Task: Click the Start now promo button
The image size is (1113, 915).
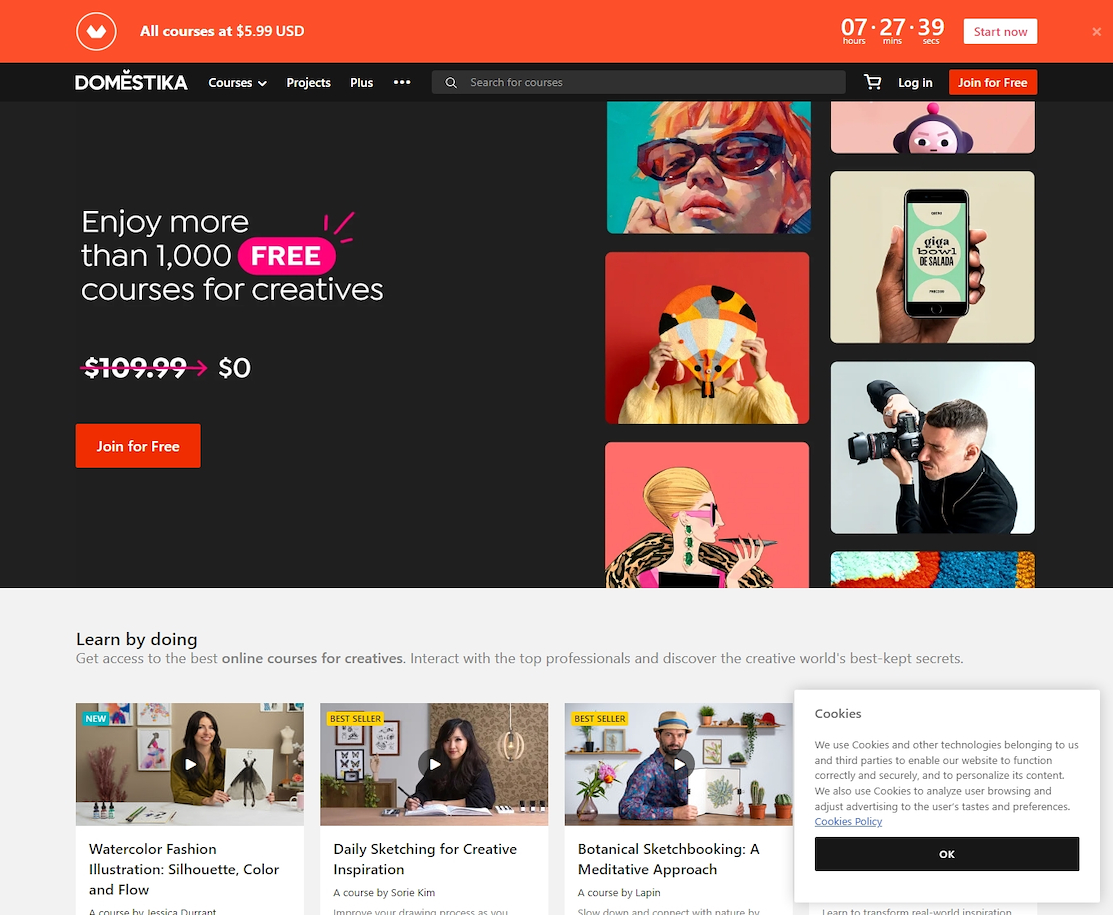Action: pos(1000,31)
